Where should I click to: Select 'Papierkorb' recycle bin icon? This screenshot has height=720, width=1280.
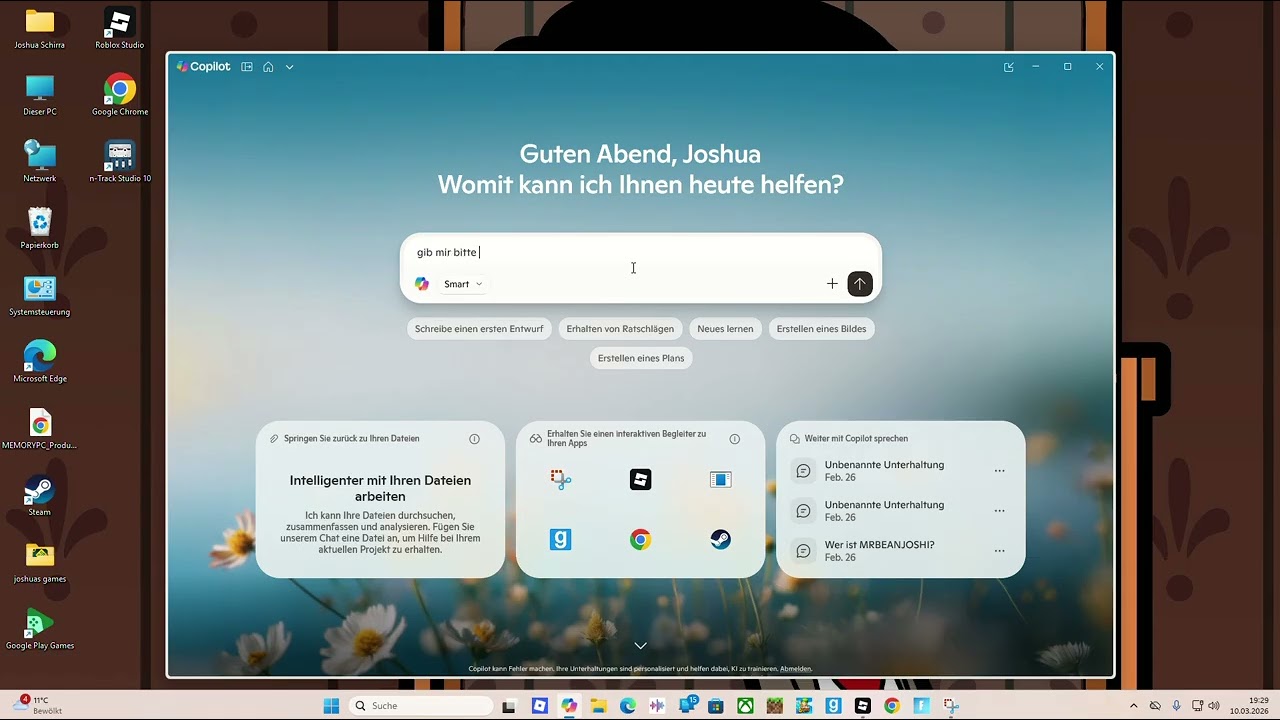tap(40, 230)
